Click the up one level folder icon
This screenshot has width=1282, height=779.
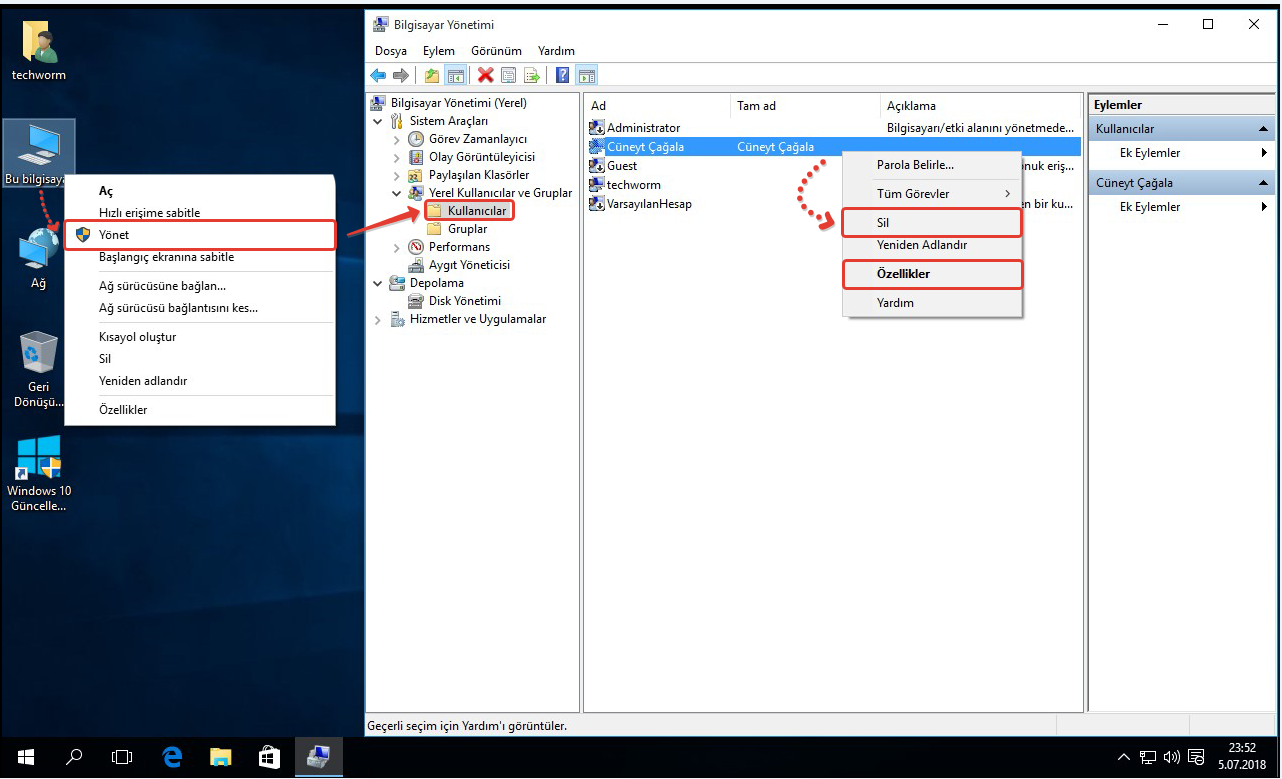pos(432,76)
